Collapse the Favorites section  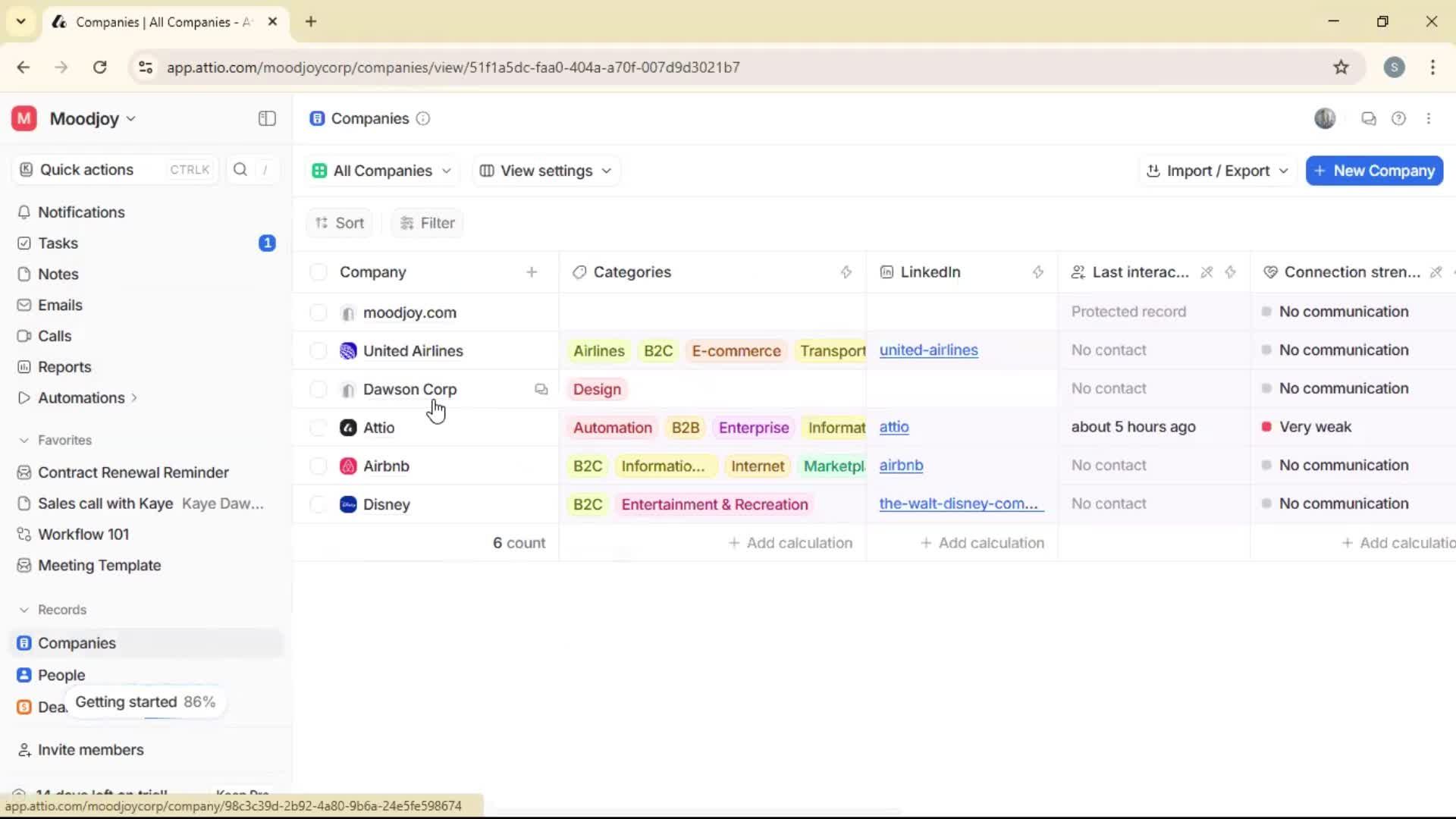[x=22, y=440]
